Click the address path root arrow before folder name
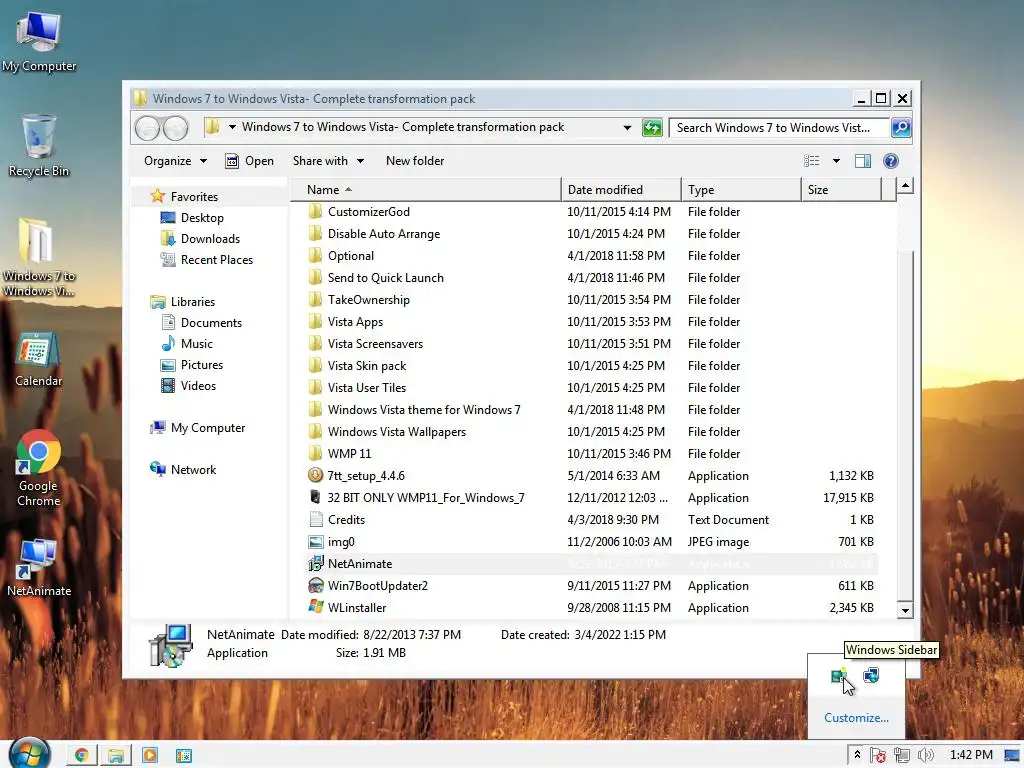The image size is (1024, 768). click(232, 127)
